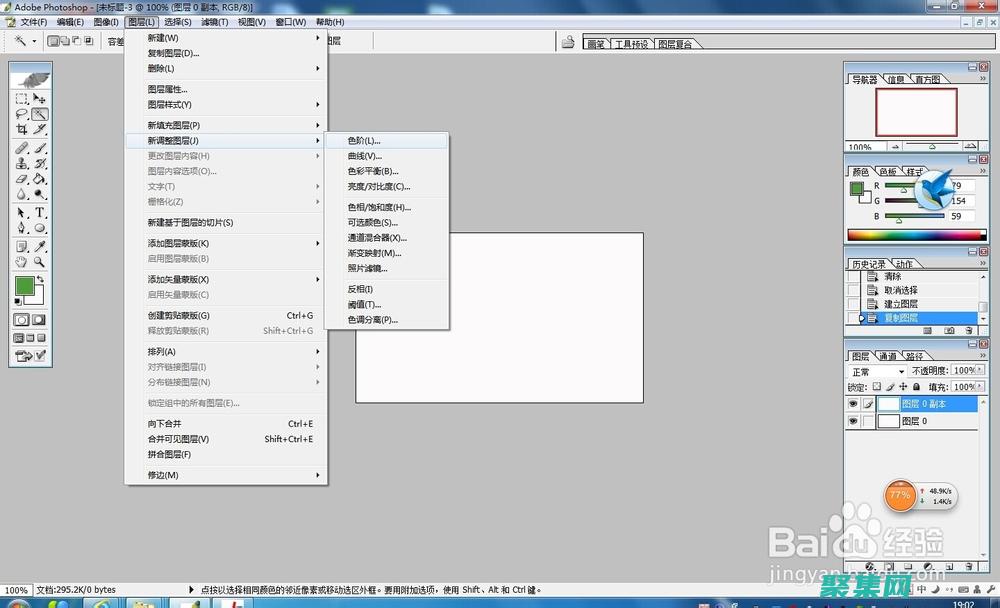This screenshot has height=608, width=1000.
Task: Click the Eyedropper tool
Action: [40, 246]
